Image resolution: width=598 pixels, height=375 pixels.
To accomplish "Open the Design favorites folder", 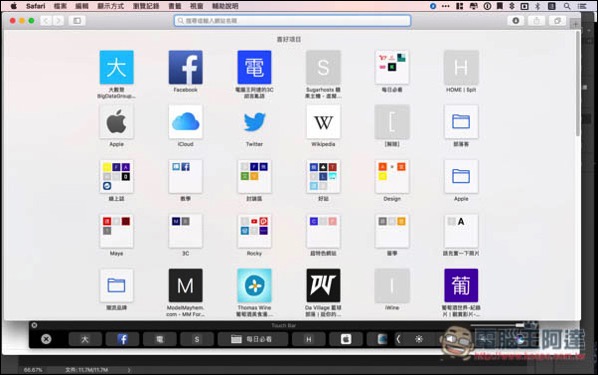I will 392,176.
